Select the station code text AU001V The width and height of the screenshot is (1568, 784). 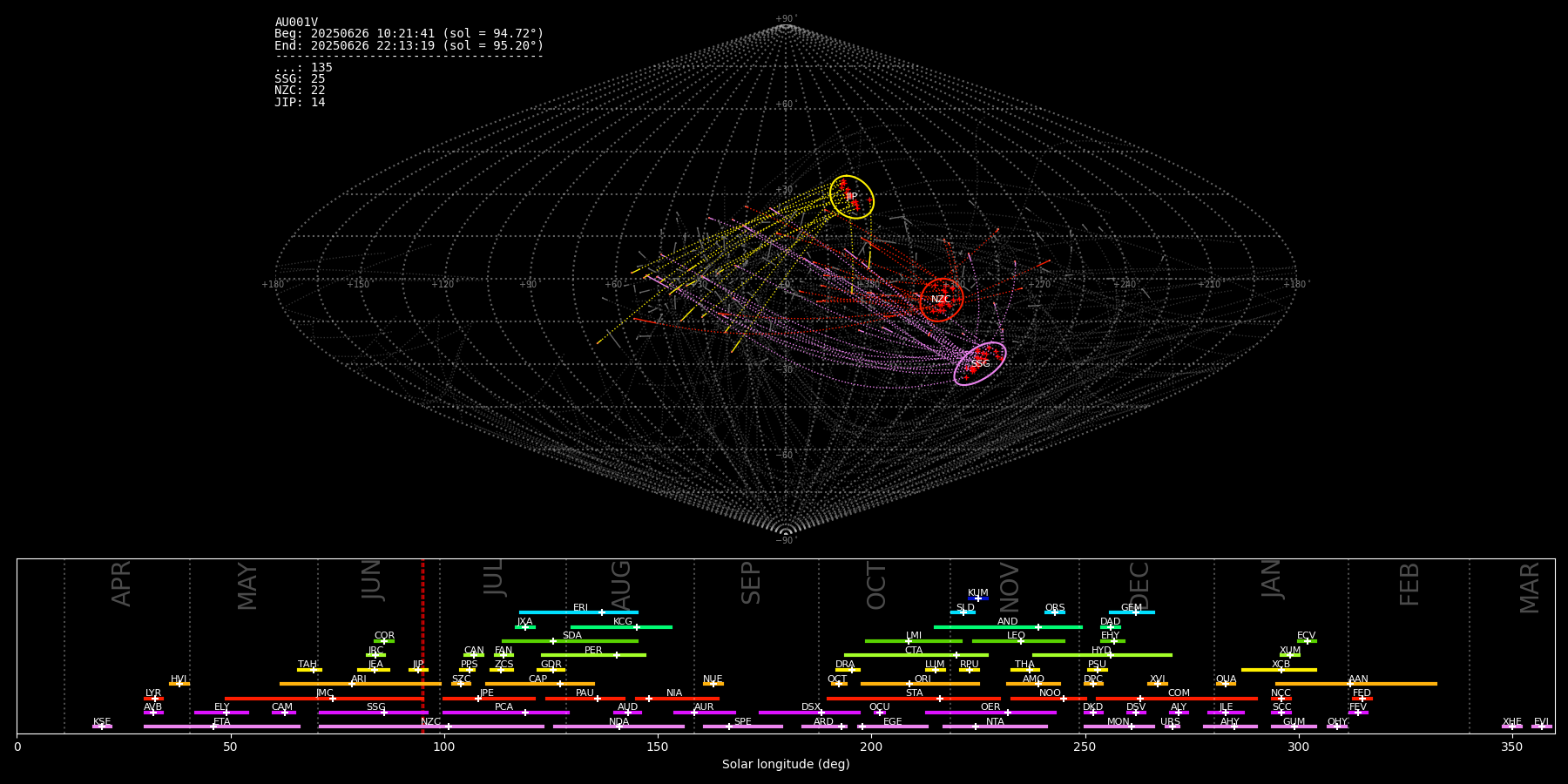point(296,23)
